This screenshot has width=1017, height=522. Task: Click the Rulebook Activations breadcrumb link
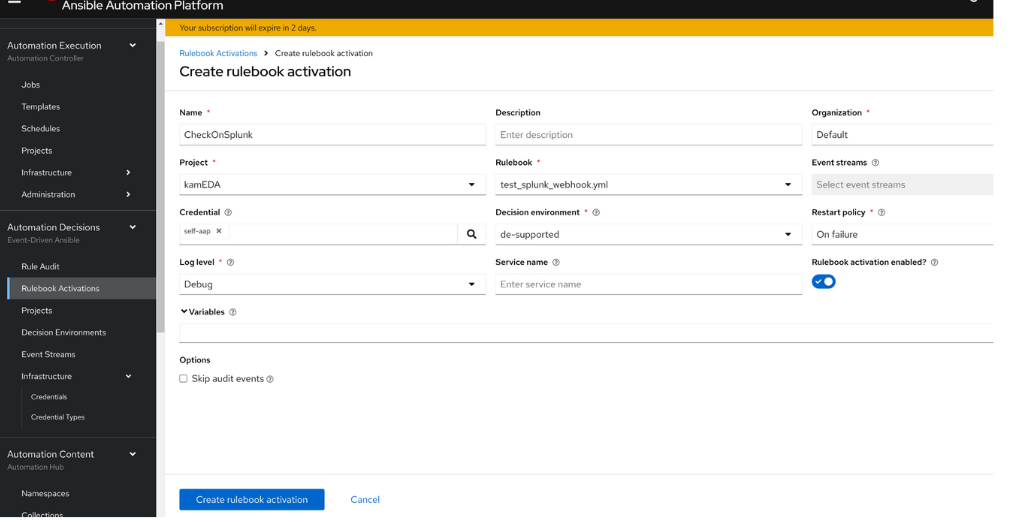pyautogui.click(x=218, y=53)
